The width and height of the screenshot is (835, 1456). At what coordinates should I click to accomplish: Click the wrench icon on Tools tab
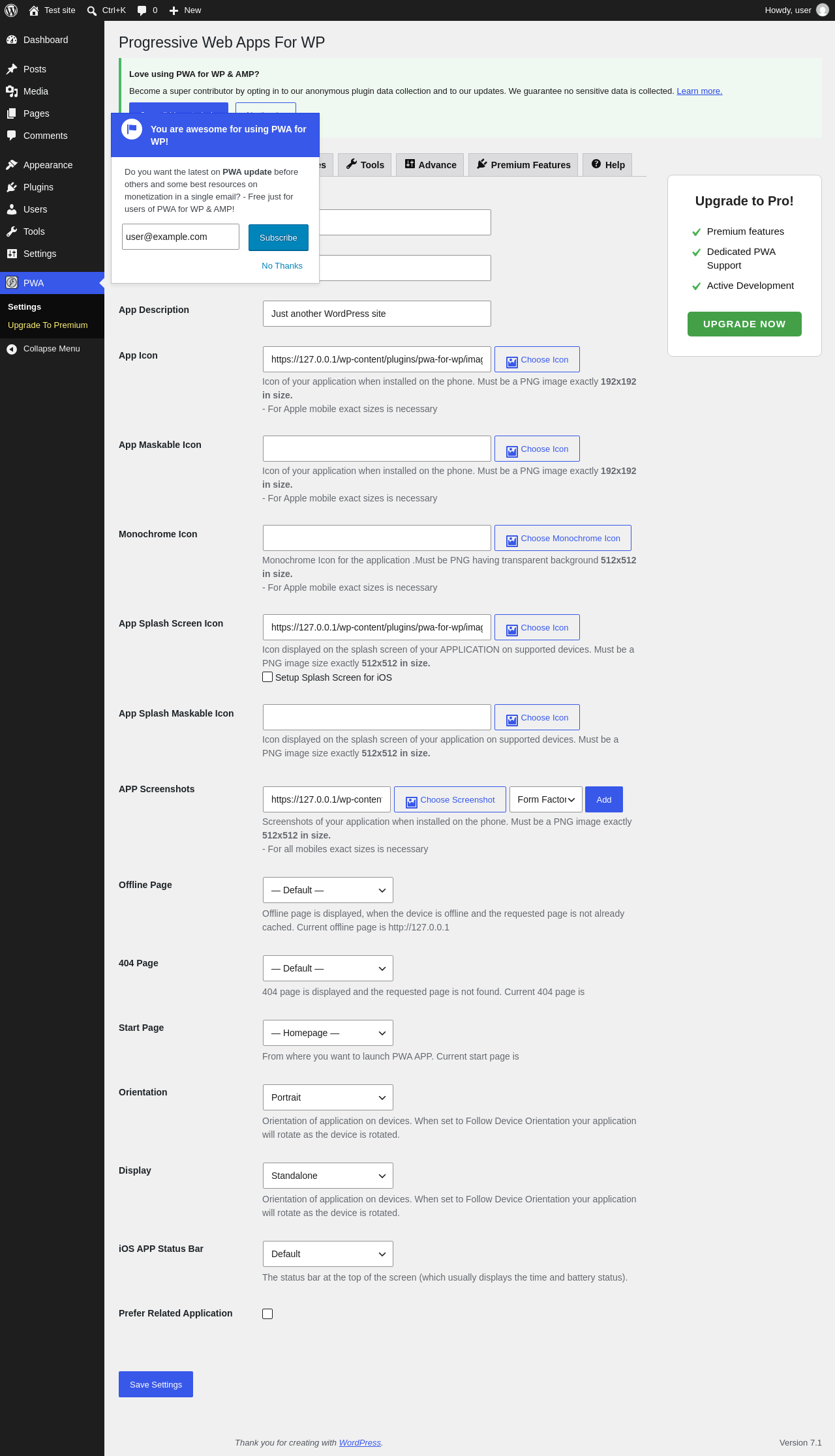(352, 164)
